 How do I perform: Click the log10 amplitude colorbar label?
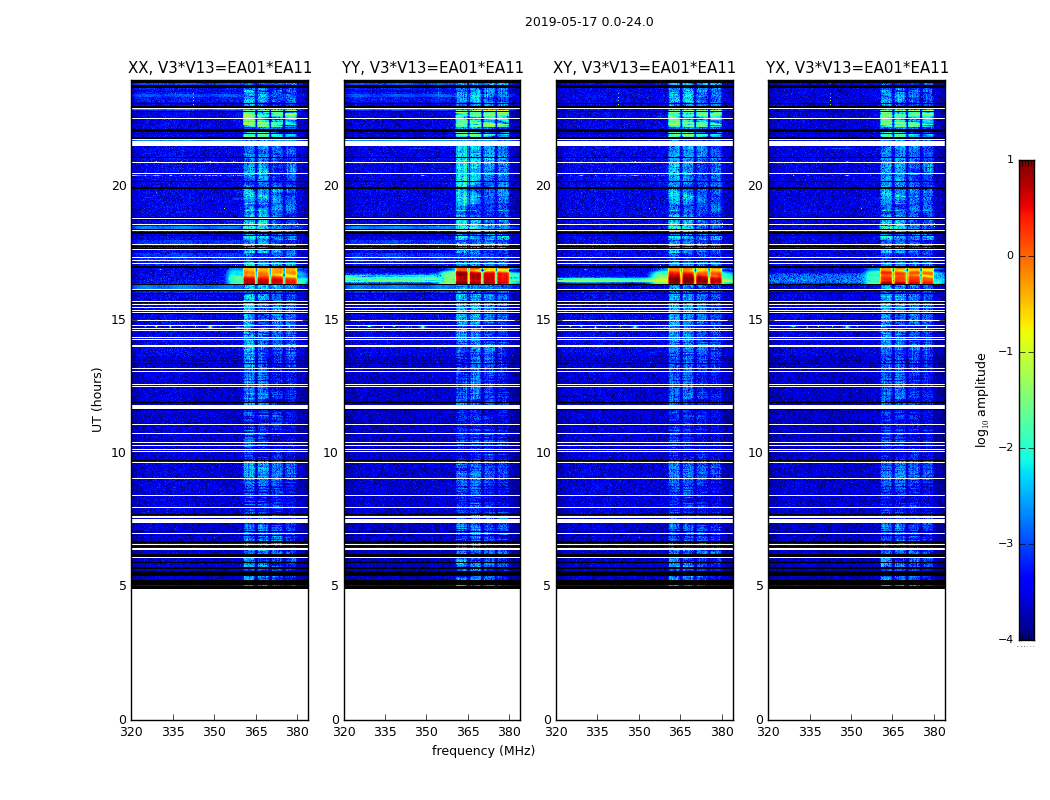tap(982, 400)
